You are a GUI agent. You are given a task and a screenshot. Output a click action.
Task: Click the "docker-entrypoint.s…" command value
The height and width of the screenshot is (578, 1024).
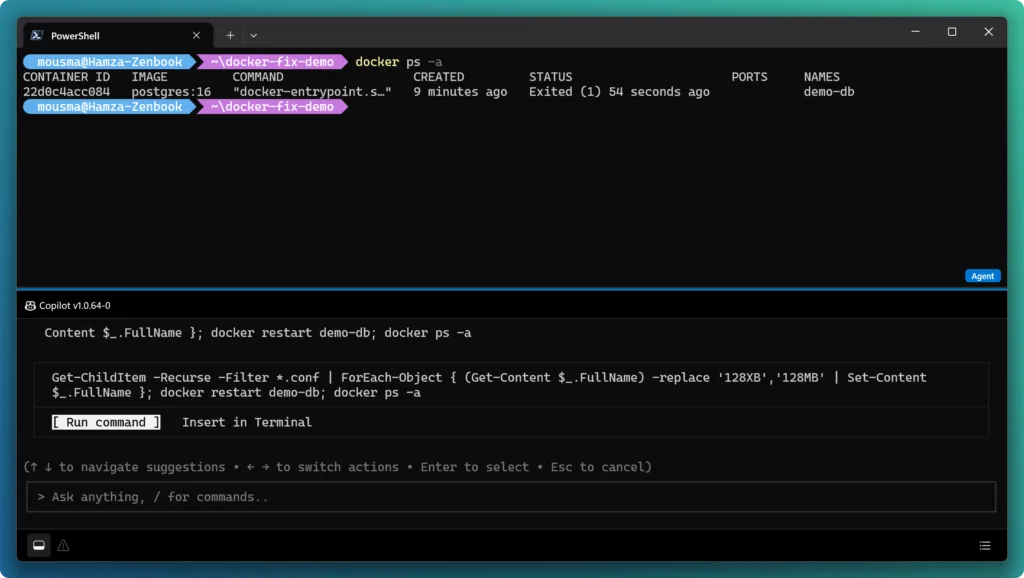[x=312, y=92]
